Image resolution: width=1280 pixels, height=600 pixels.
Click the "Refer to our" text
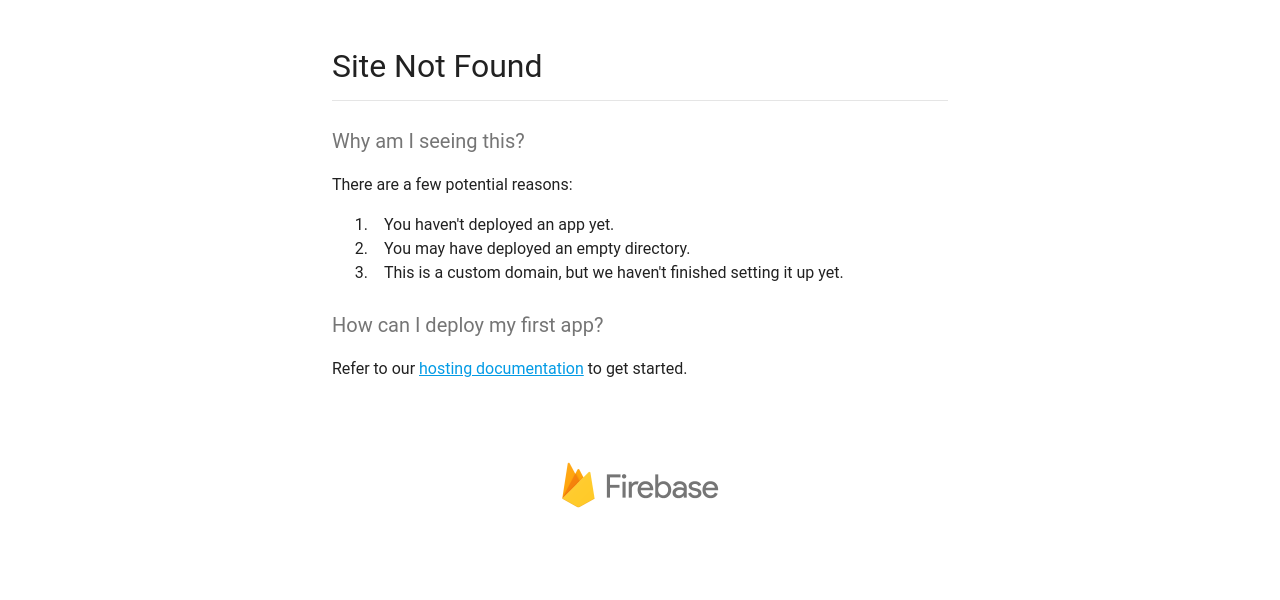tap(373, 369)
